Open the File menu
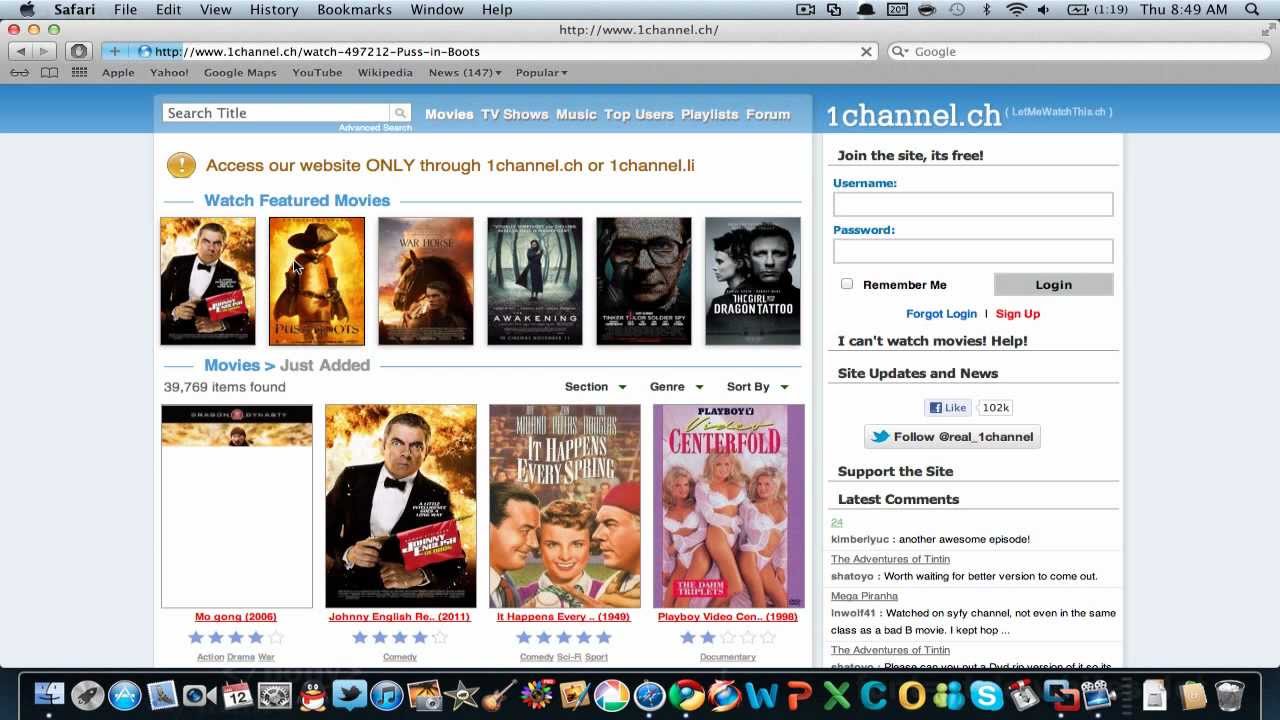This screenshot has height=720, width=1280. (126, 9)
